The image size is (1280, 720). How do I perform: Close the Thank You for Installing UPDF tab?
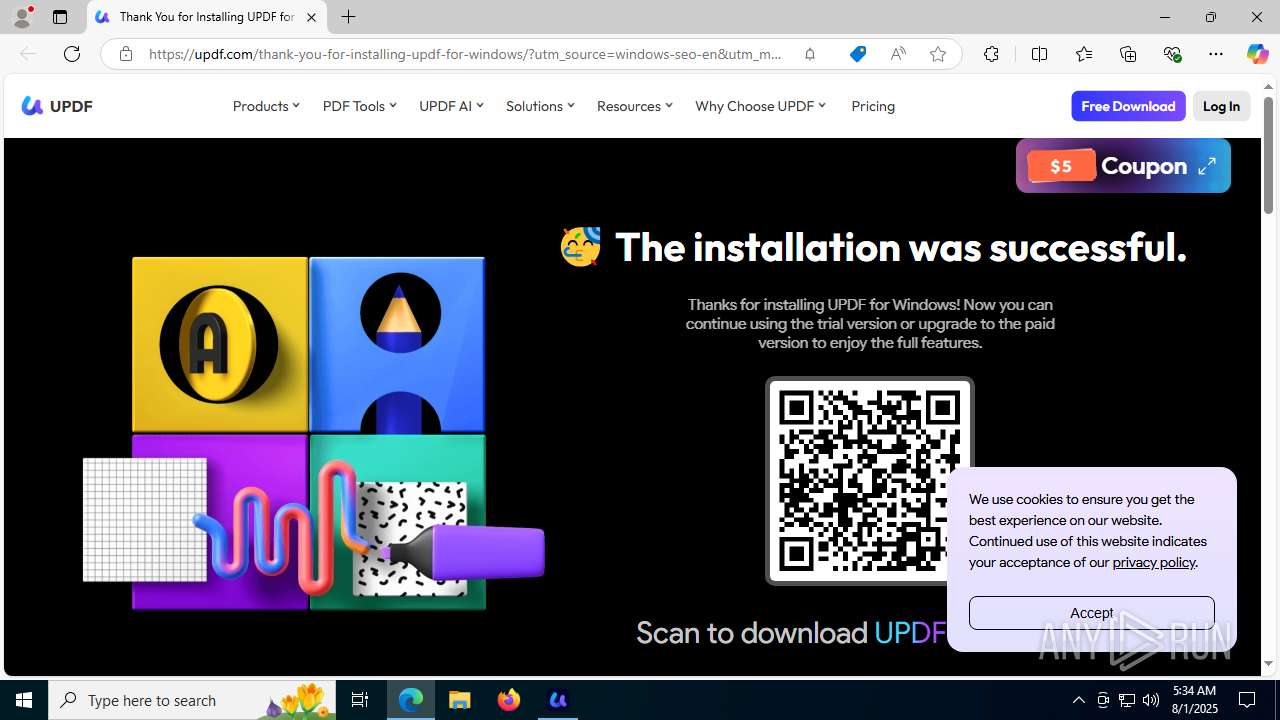311,17
